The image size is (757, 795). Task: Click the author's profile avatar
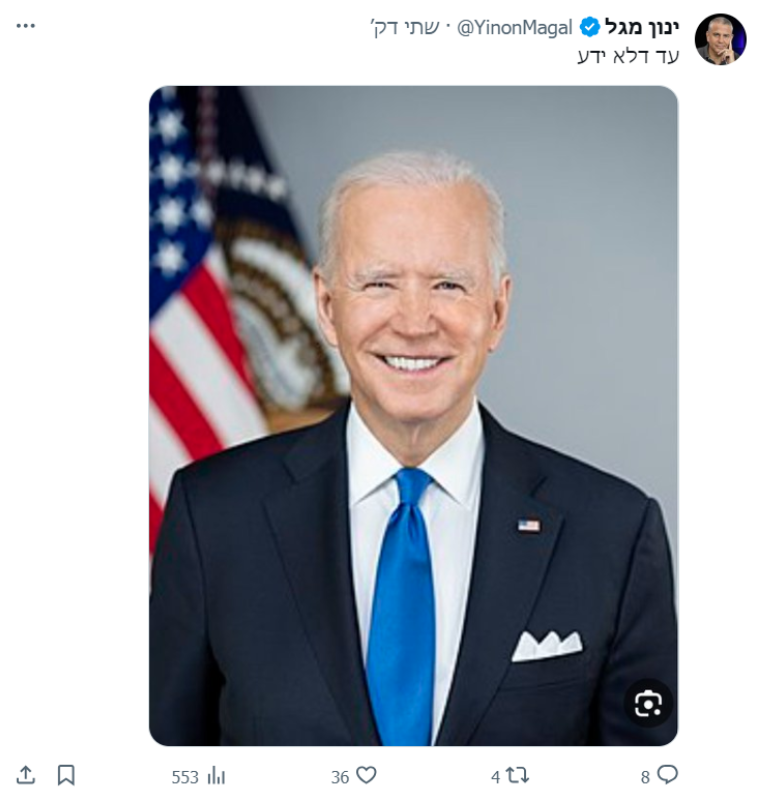720,39
